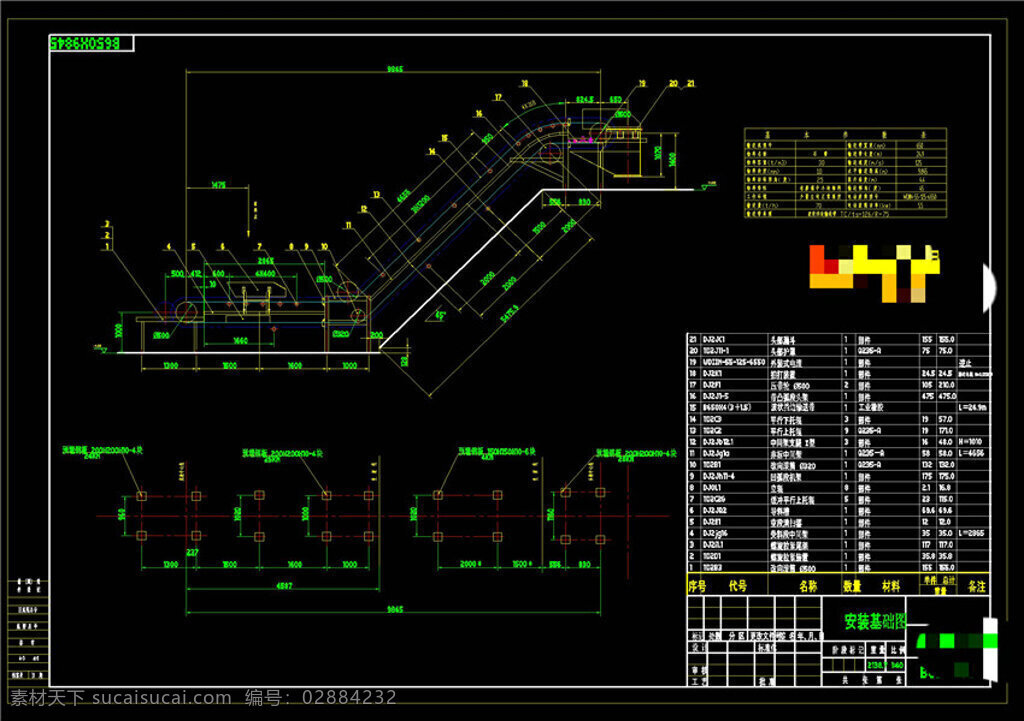Select the 1660 dimension under the loading section
The width and height of the screenshot is (1024, 721).
pos(240,341)
